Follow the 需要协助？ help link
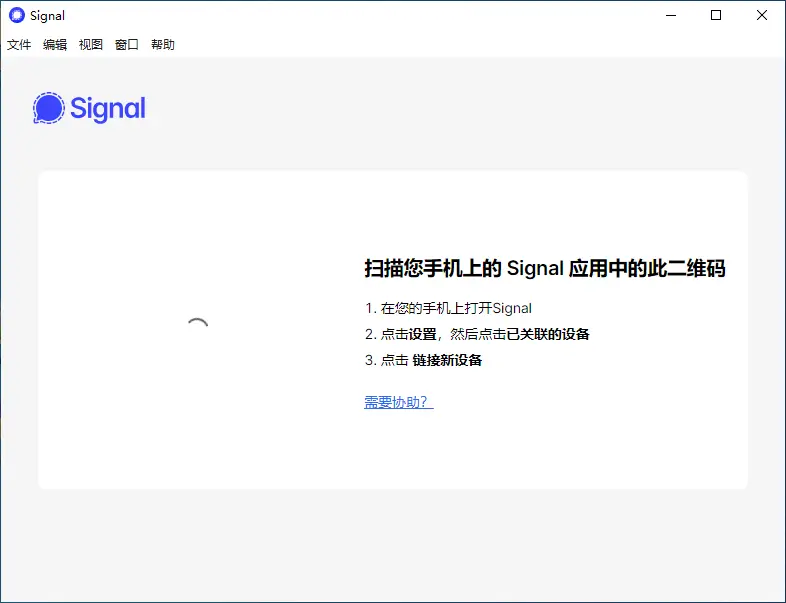This screenshot has width=786, height=603. click(398, 402)
